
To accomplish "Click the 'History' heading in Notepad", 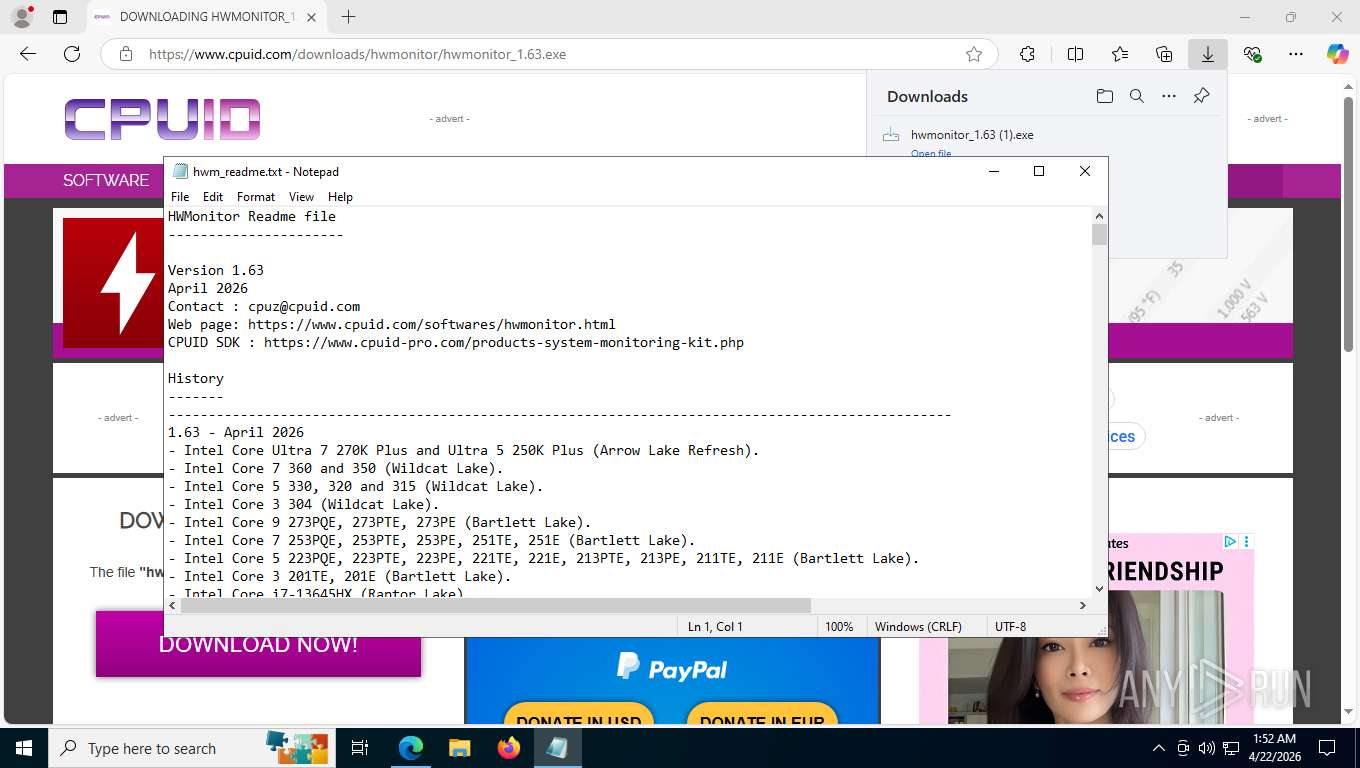I will point(196,378).
